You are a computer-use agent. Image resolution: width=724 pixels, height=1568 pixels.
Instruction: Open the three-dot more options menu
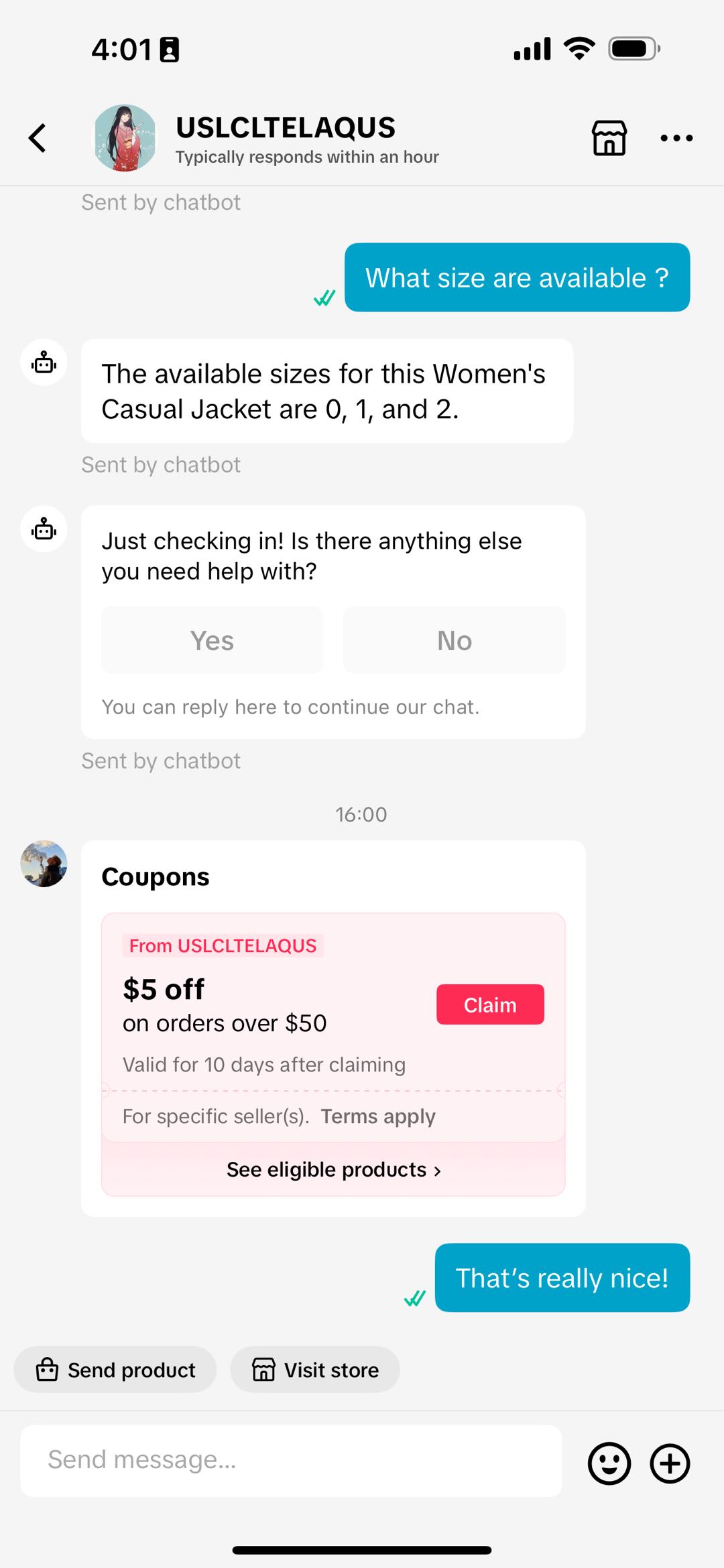[x=676, y=138]
